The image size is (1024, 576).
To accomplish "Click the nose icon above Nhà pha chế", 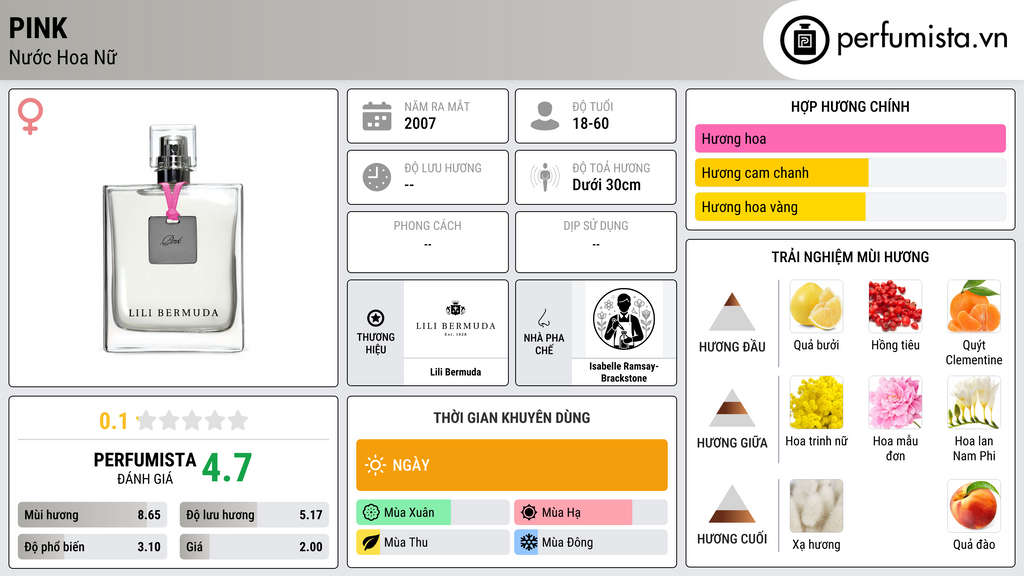I will (x=543, y=318).
